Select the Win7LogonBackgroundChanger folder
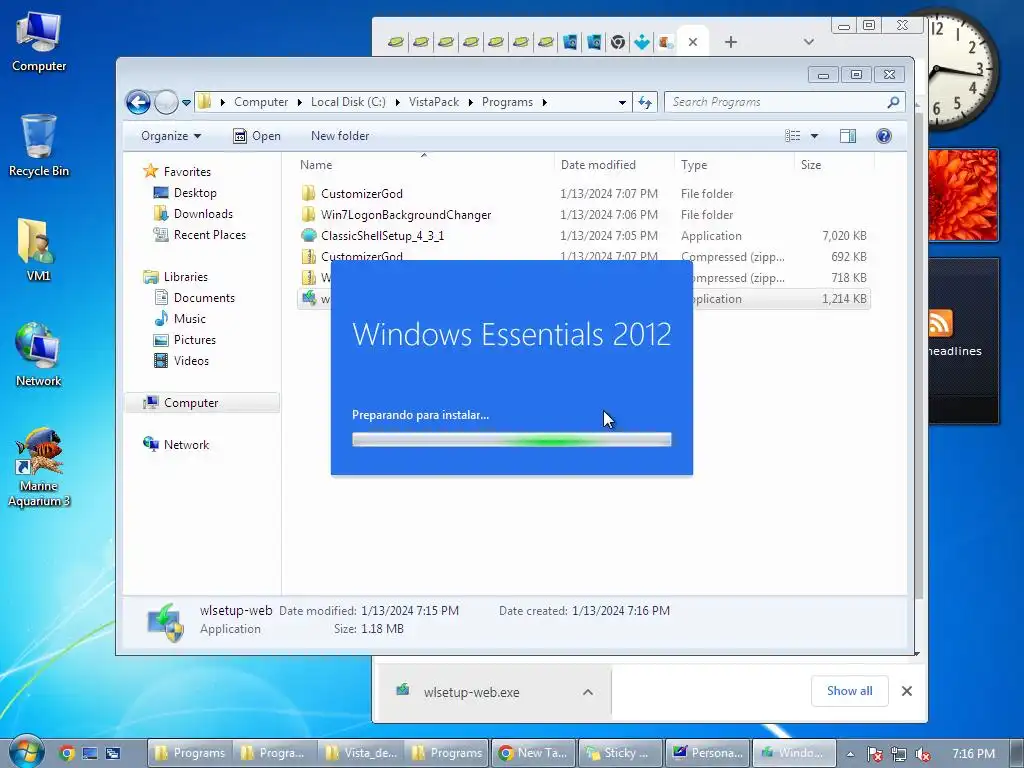1024x768 pixels. pos(405,215)
